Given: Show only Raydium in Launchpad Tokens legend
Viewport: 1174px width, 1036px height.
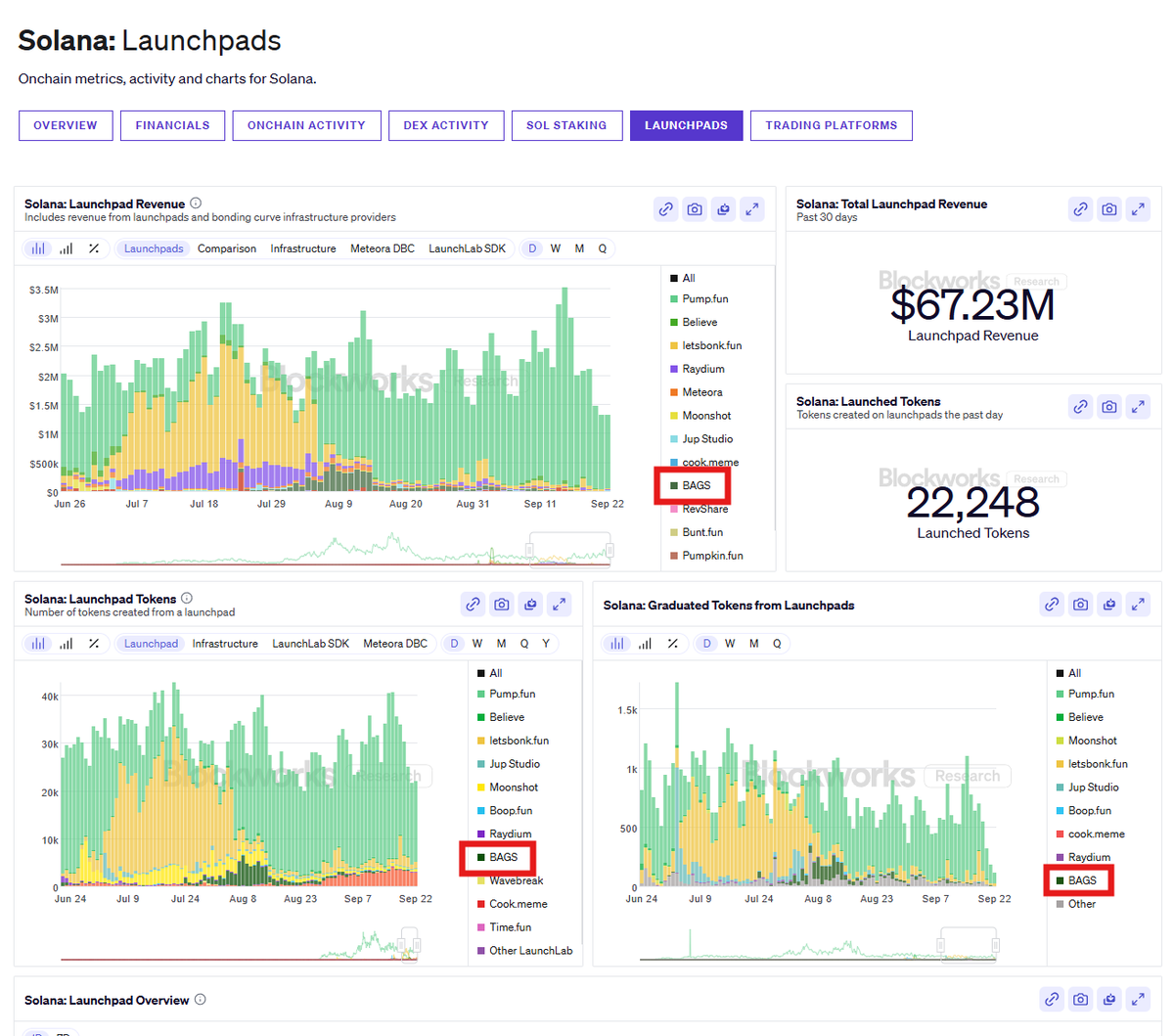Looking at the screenshot, I should [510, 833].
